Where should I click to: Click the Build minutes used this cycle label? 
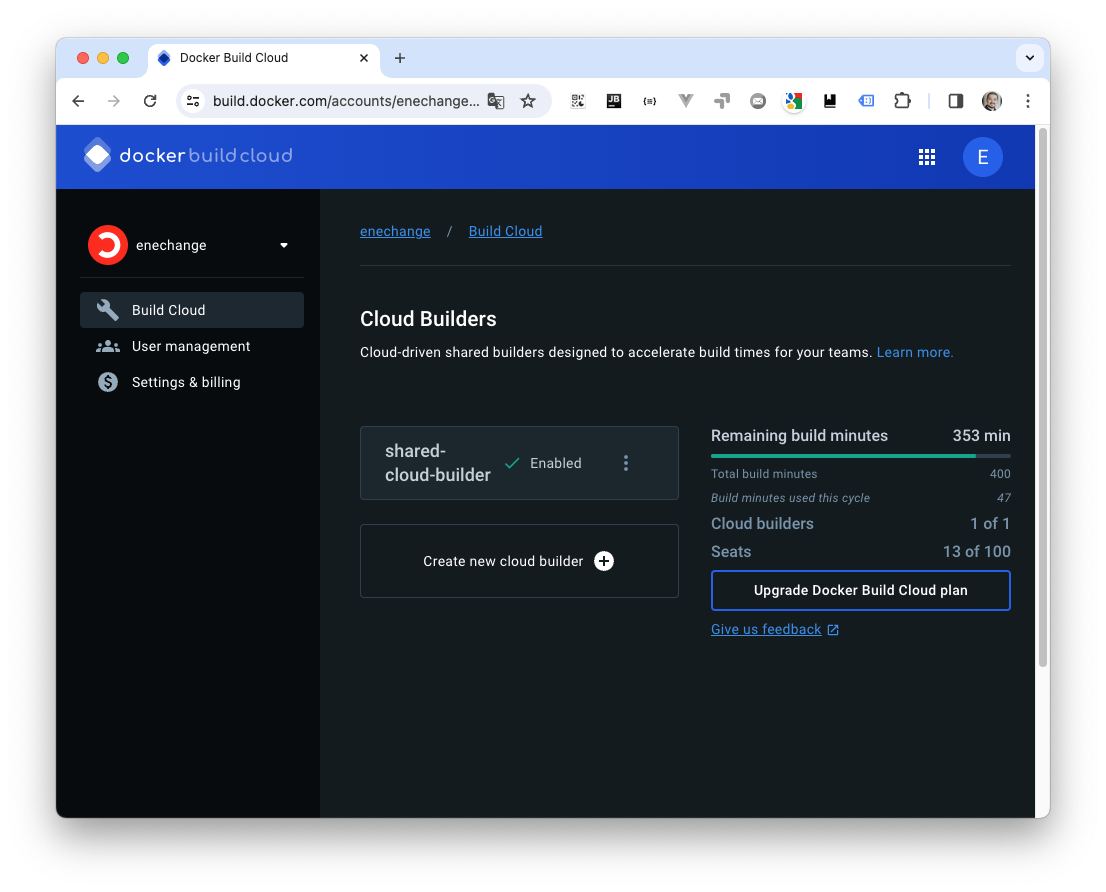(x=790, y=498)
